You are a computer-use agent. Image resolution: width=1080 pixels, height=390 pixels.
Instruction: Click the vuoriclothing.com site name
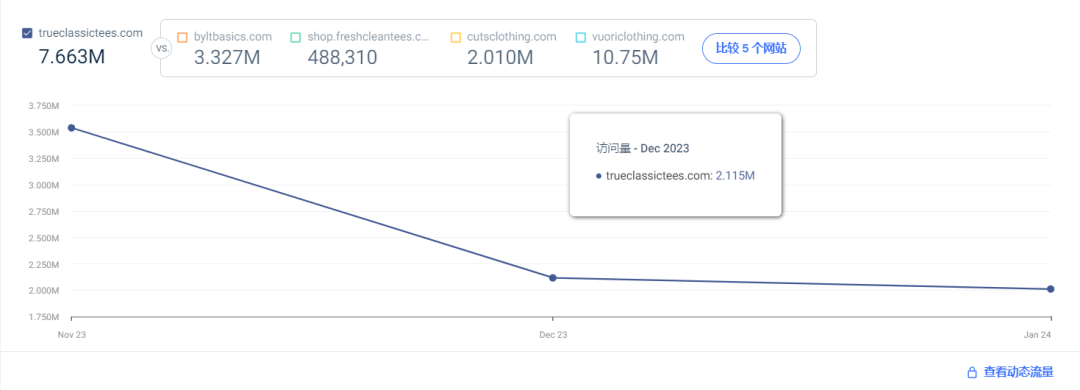click(x=638, y=37)
